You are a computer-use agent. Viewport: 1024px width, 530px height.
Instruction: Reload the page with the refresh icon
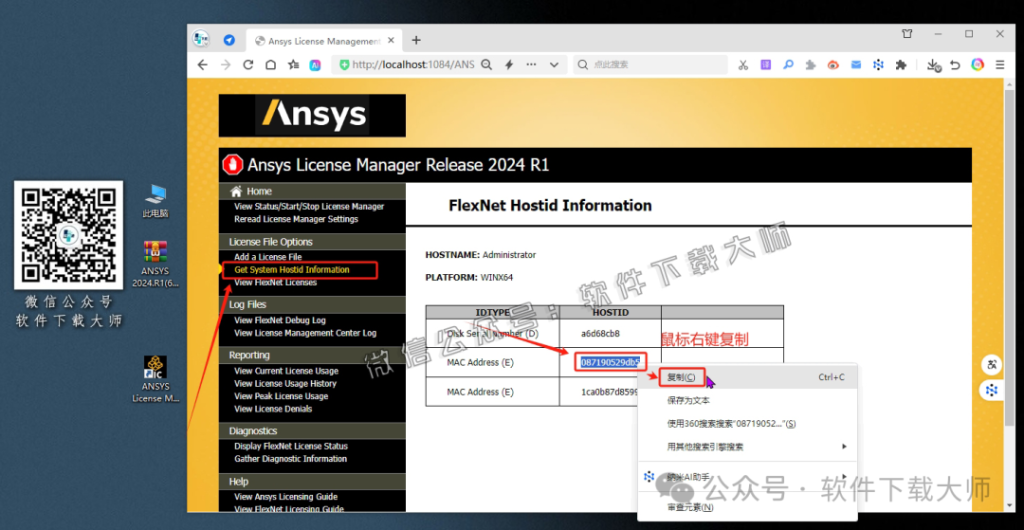(x=248, y=65)
